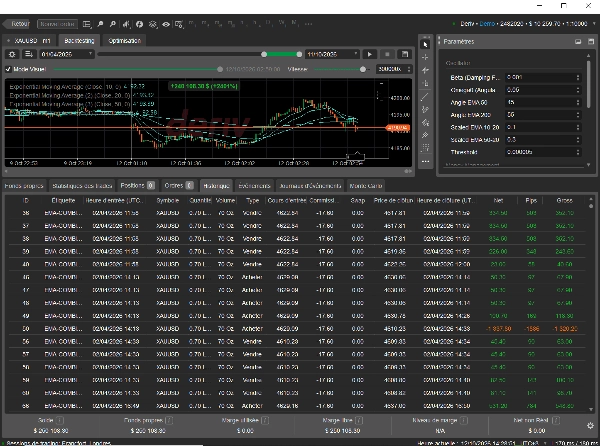The width and height of the screenshot is (600, 446).
Task: Start the backtest with play button
Action: [369, 54]
